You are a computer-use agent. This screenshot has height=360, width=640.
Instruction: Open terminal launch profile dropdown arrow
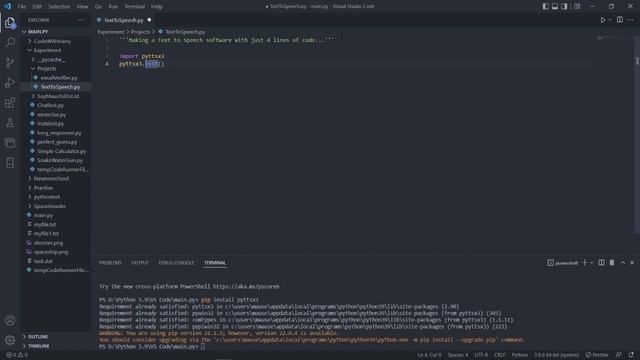[591, 263]
